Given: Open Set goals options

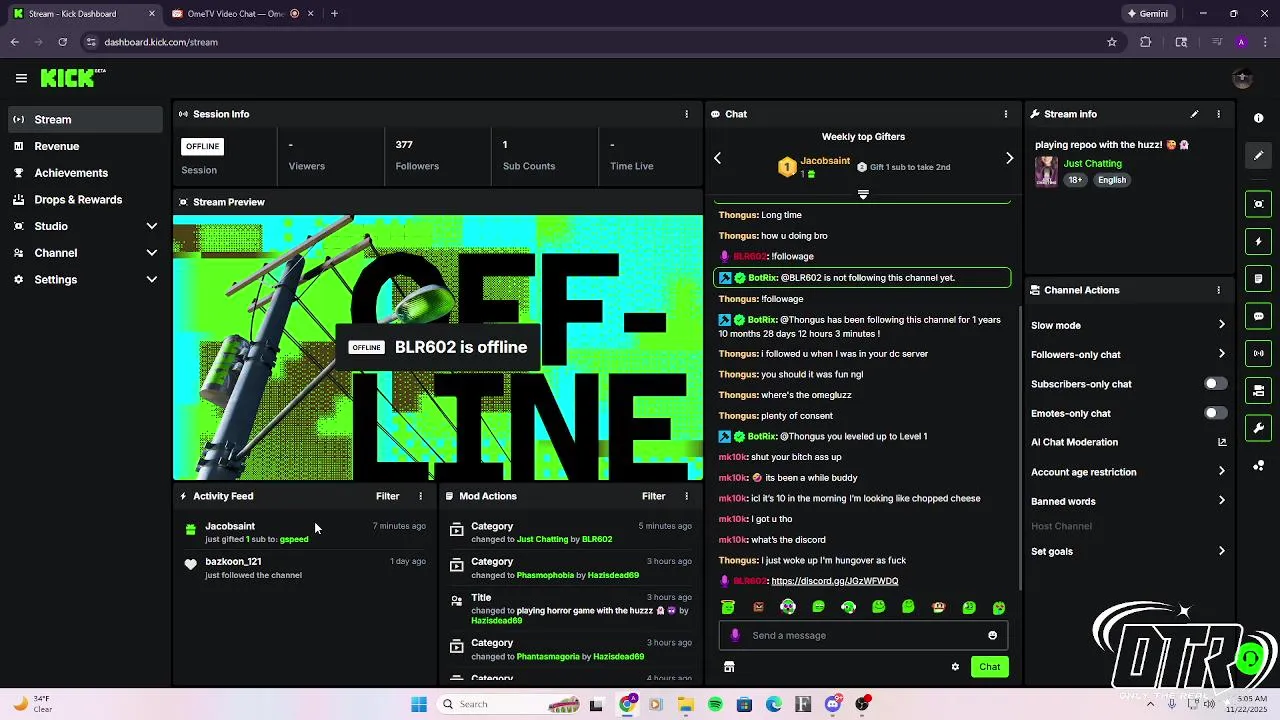Looking at the screenshot, I should pyautogui.click(x=1128, y=551).
